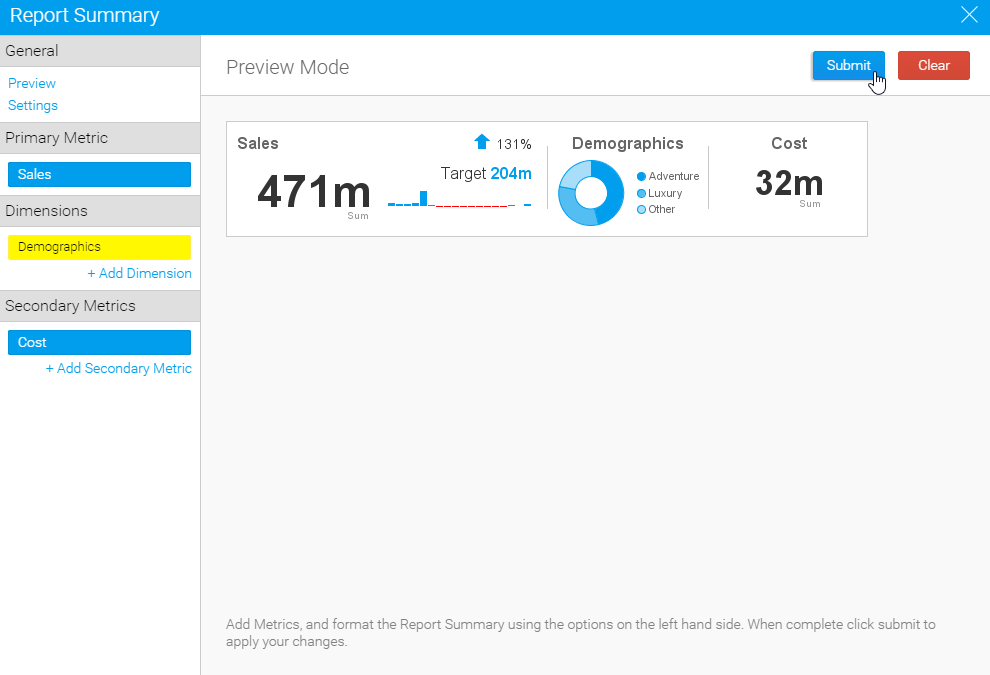Viewport: 990px width, 675px height.
Task: Switch to the Settings view
Action: click(33, 105)
